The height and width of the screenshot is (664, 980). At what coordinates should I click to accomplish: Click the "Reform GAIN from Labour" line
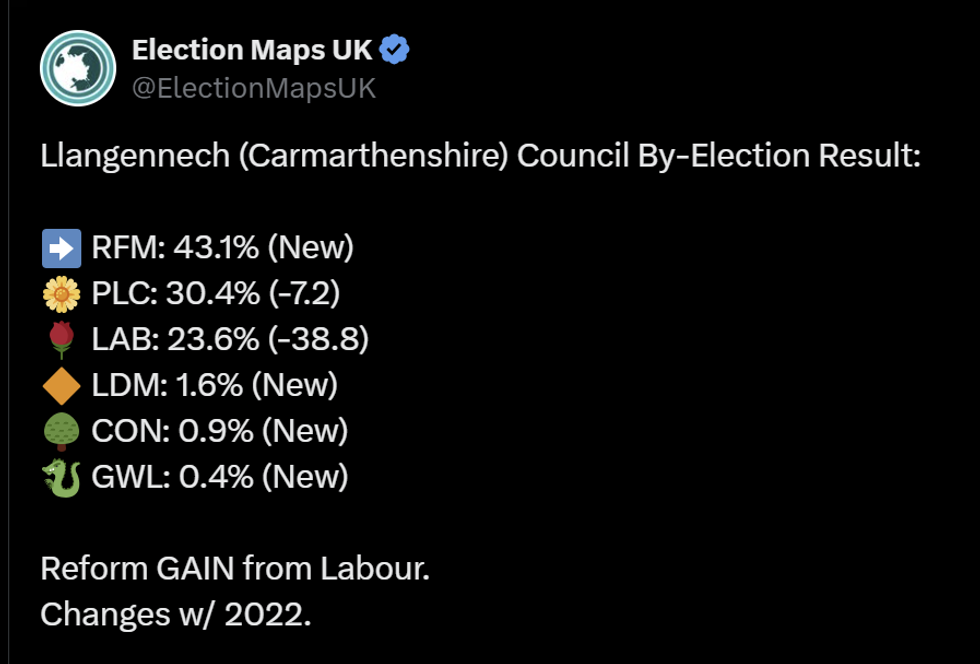[235, 569]
